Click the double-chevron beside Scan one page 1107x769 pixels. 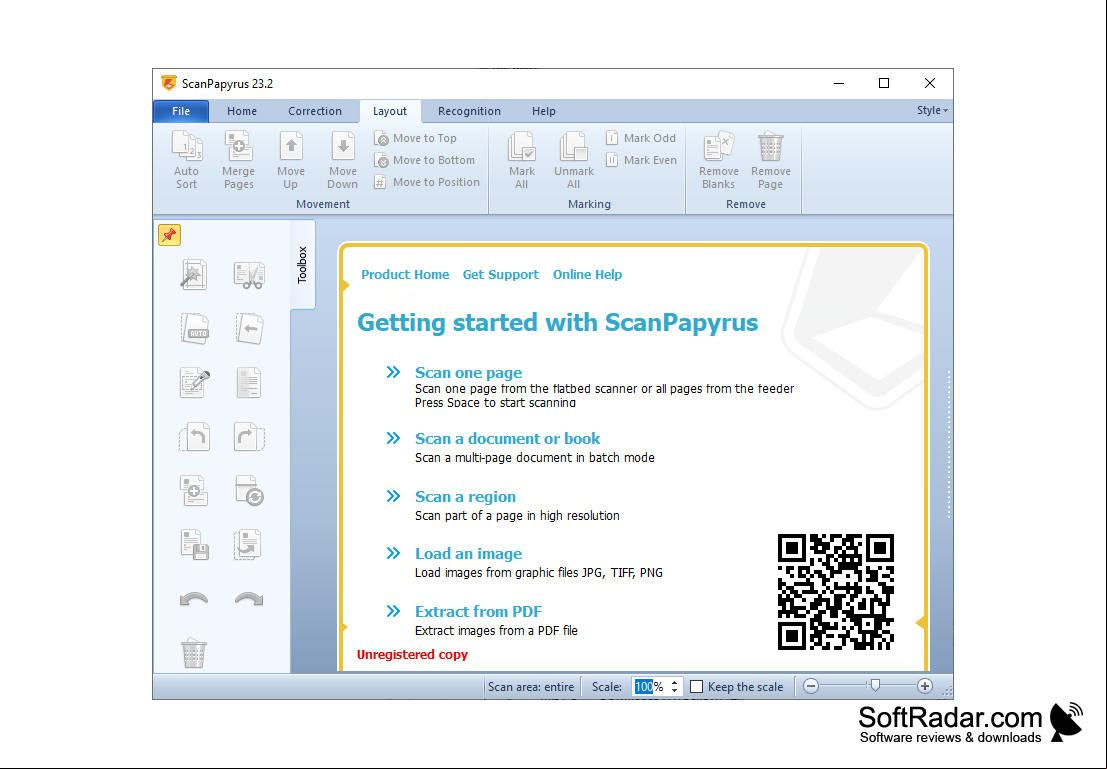coord(393,372)
